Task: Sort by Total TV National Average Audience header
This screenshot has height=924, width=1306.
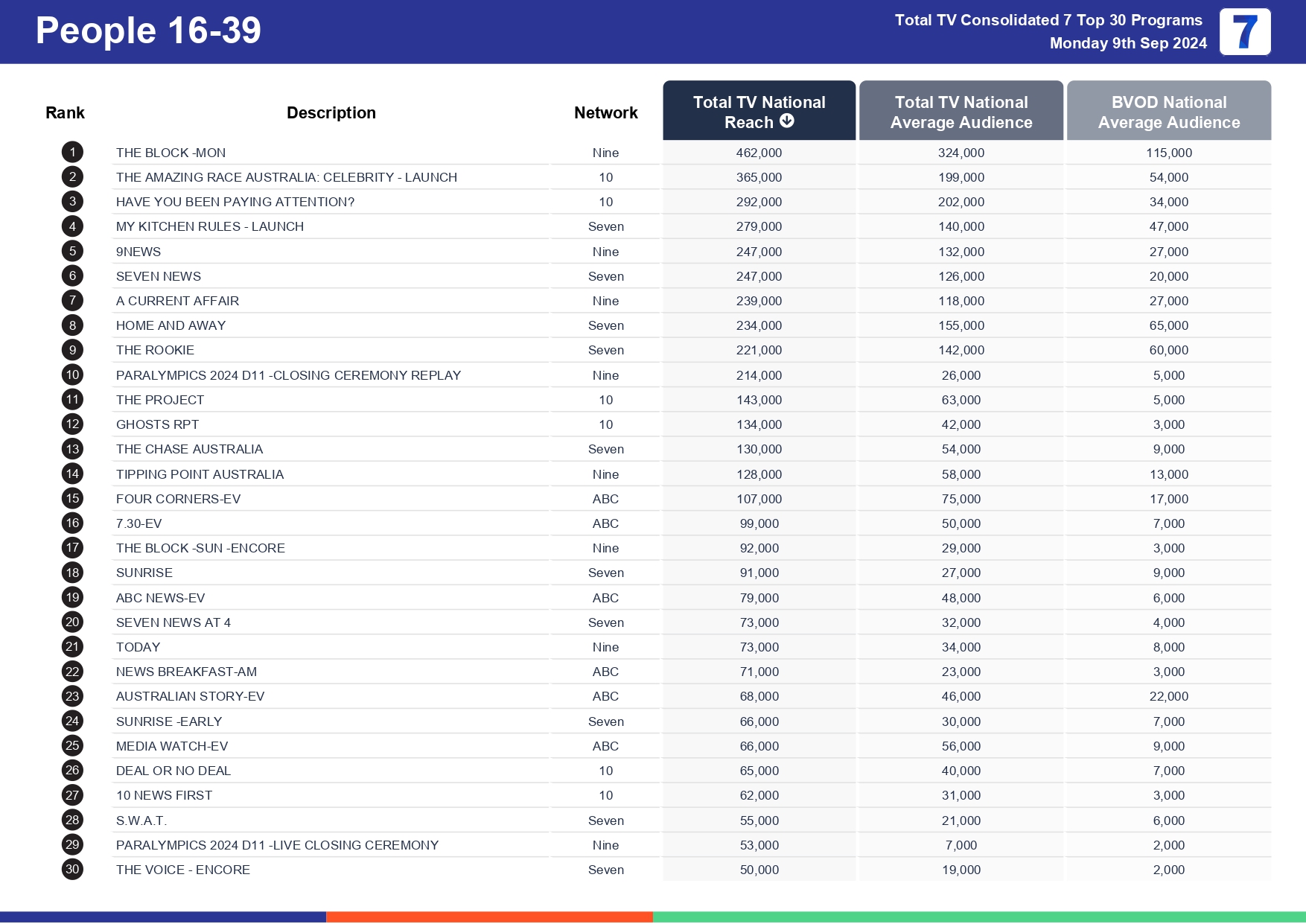Action: pos(961,112)
